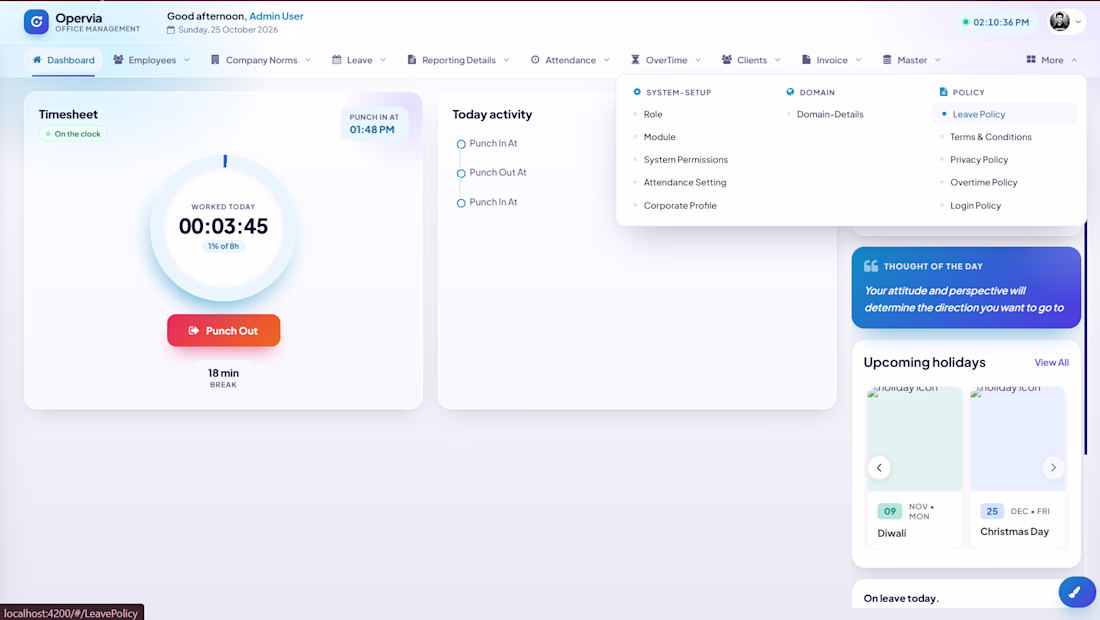
Task: Click the Reporting Details document icon
Action: coord(412,60)
